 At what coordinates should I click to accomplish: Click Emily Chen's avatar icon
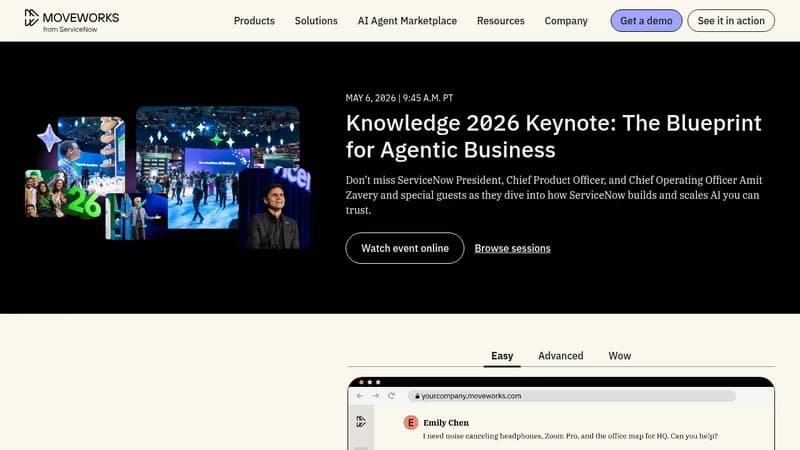[x=411, y=422]
